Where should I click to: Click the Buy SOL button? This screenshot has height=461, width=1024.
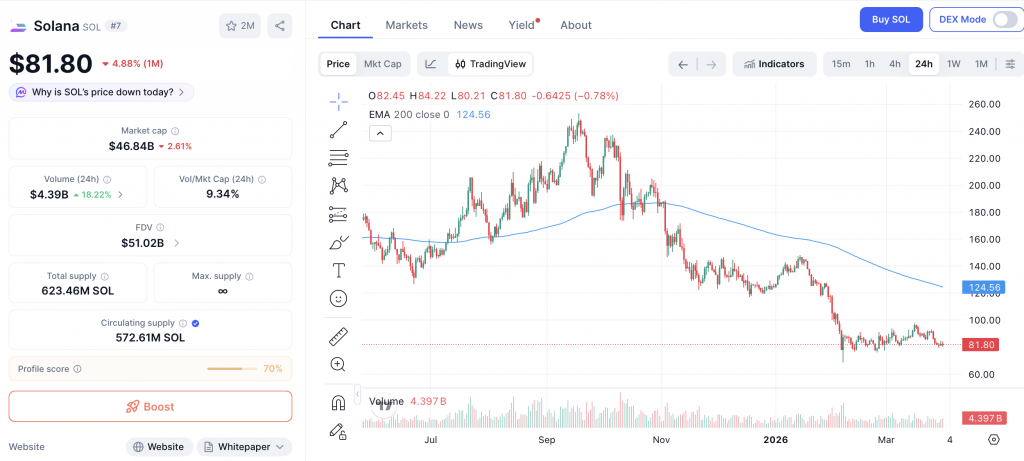(891, 20)
